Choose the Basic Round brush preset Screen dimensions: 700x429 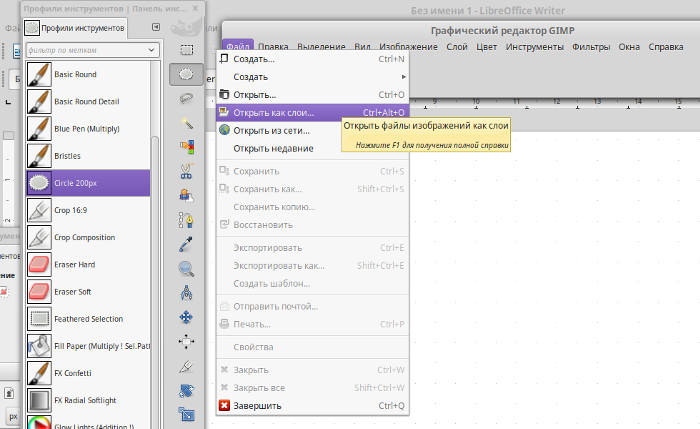(88, 74)
